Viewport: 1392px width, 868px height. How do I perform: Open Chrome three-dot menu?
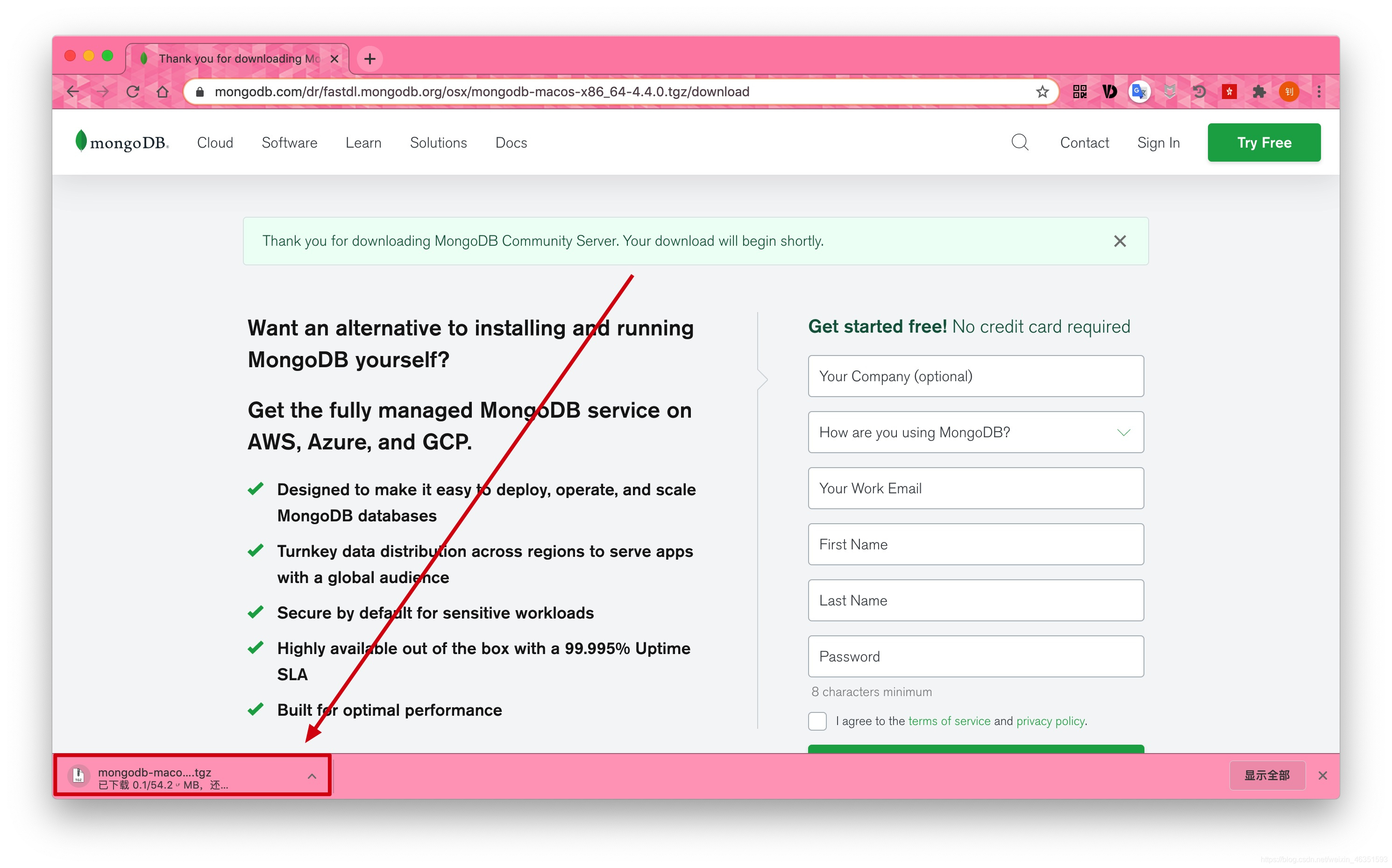click(1319, 92)
